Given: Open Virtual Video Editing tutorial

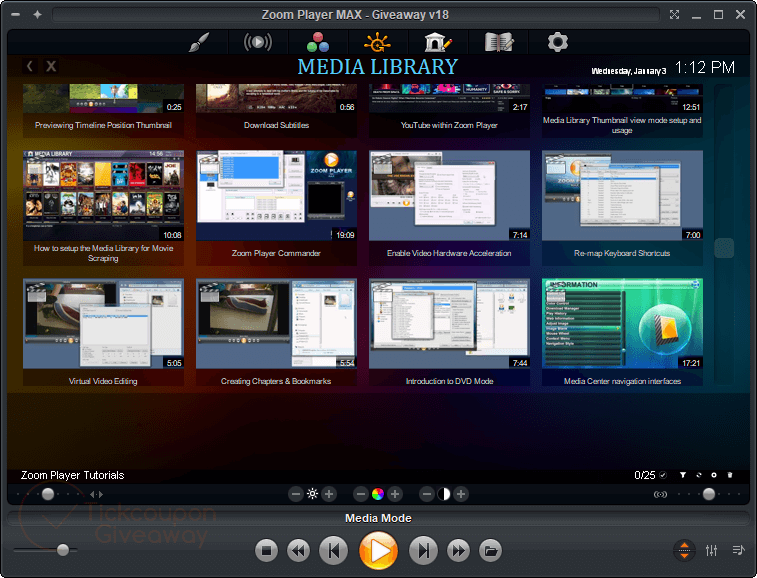Looking at the screenshot, I should click(103, 332).
